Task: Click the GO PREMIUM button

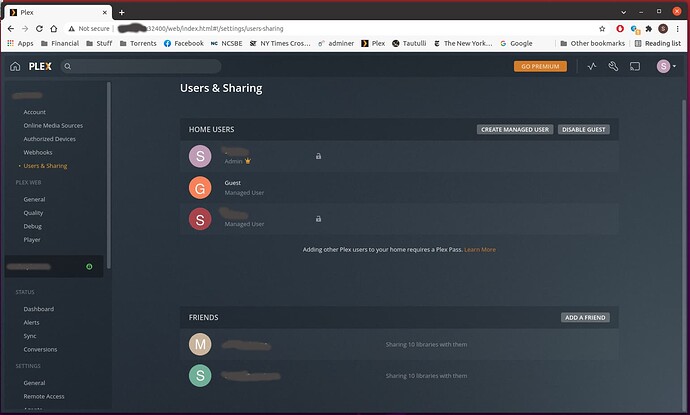Action: (540, 66)
